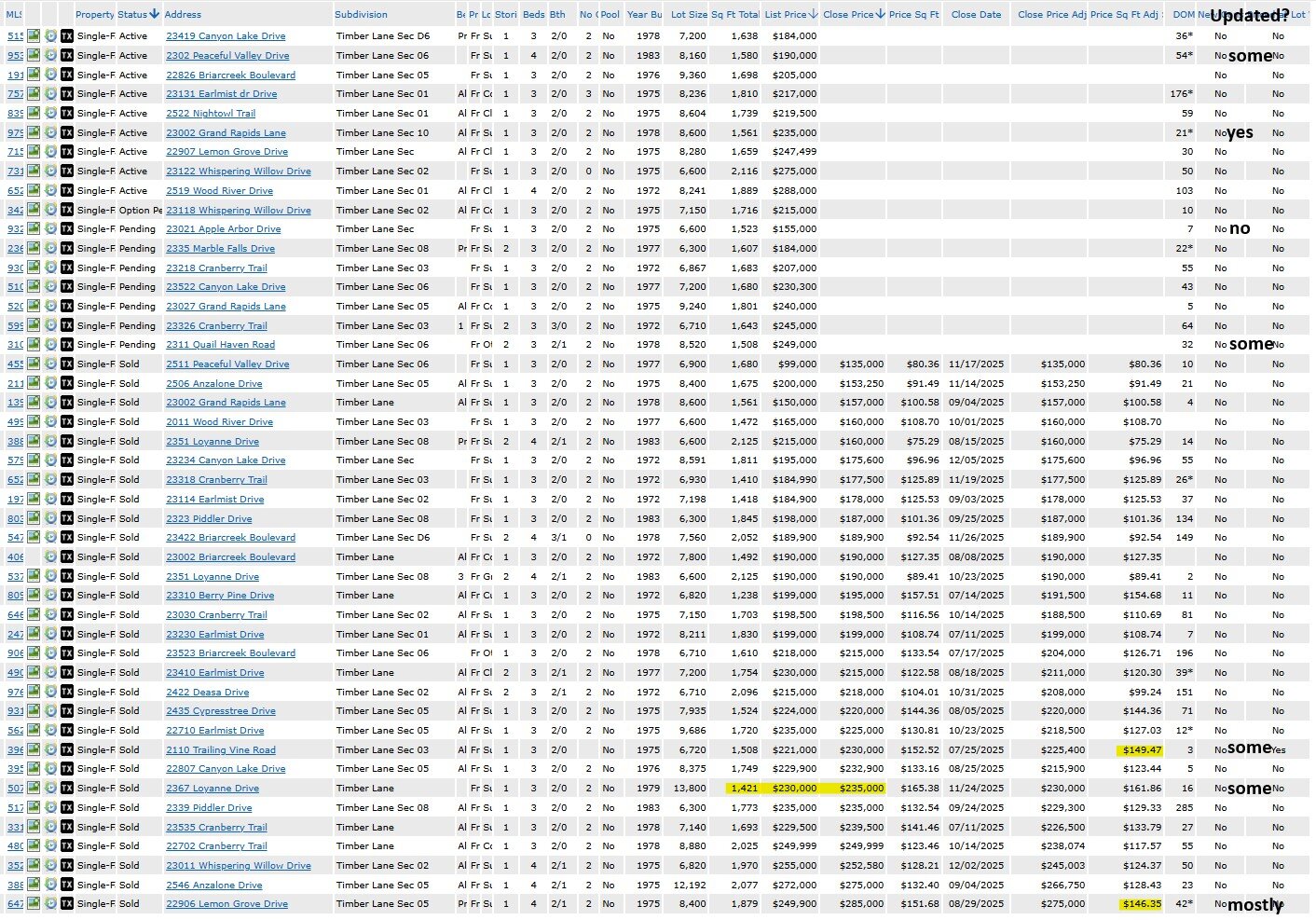This screenshot has width=1316, height=920.
Task: View photos icon for 2511 Peaceful Valley Drive
Action: click(x=34, y=364)
